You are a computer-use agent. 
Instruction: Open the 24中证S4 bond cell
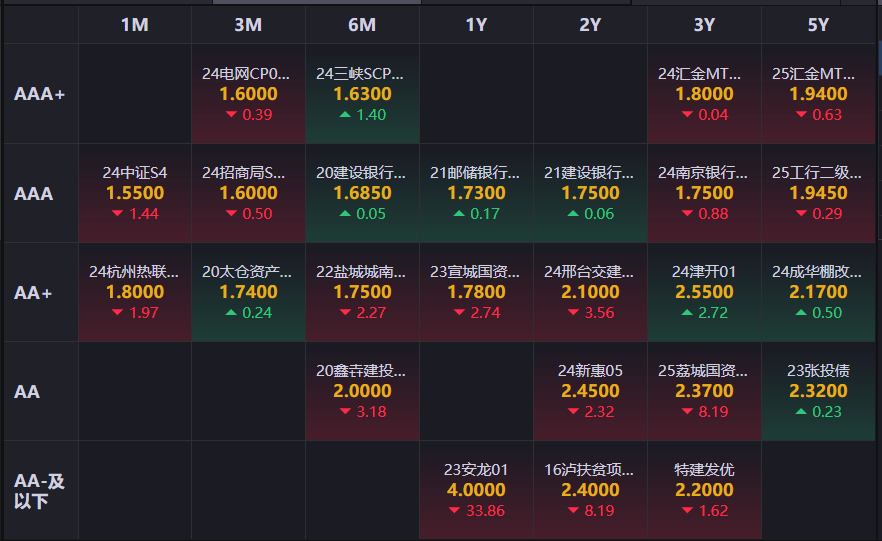pyautogui.click(x=134, y=193)
